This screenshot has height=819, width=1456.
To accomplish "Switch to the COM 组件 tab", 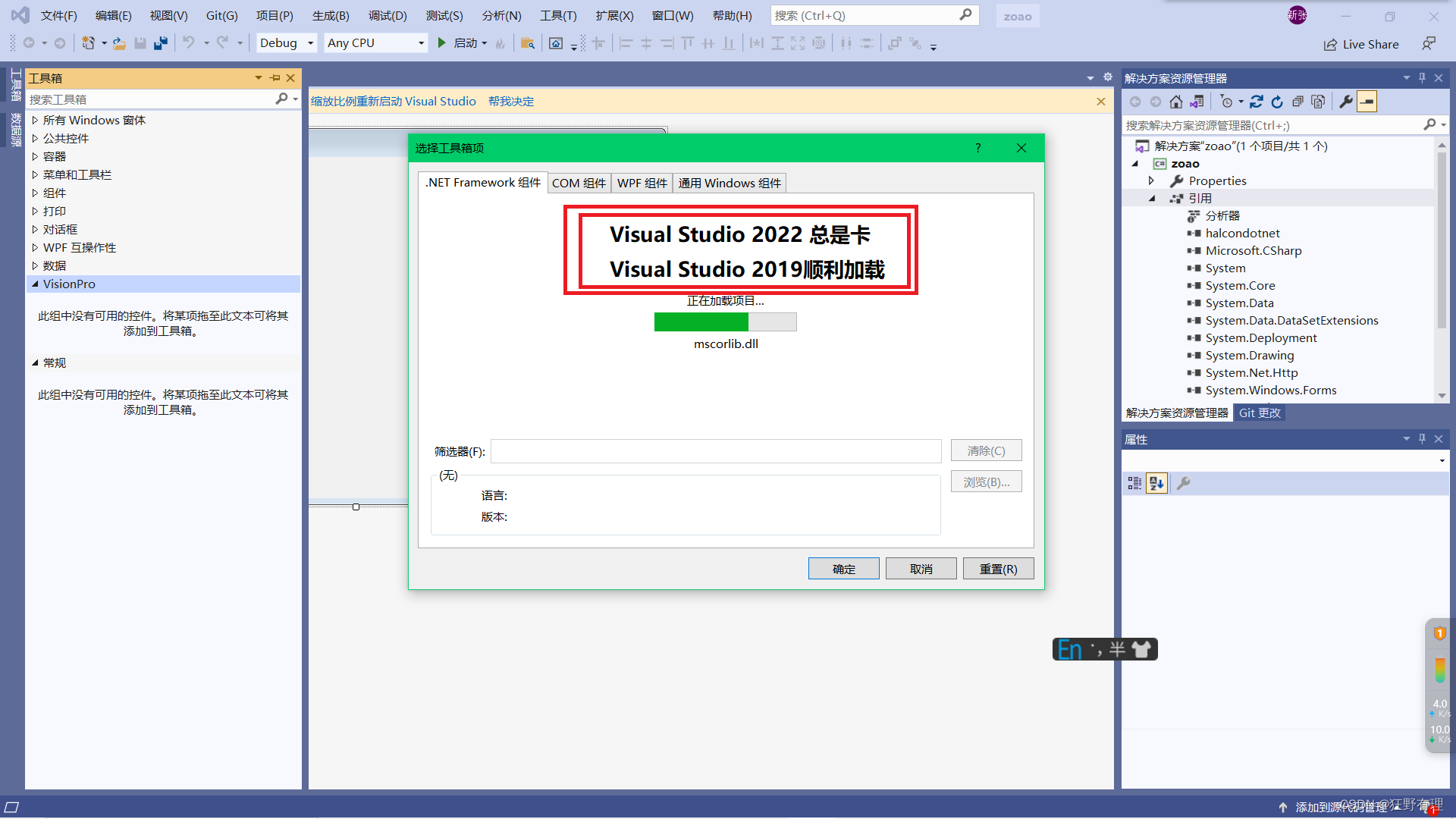I will [x=579, y=183].
